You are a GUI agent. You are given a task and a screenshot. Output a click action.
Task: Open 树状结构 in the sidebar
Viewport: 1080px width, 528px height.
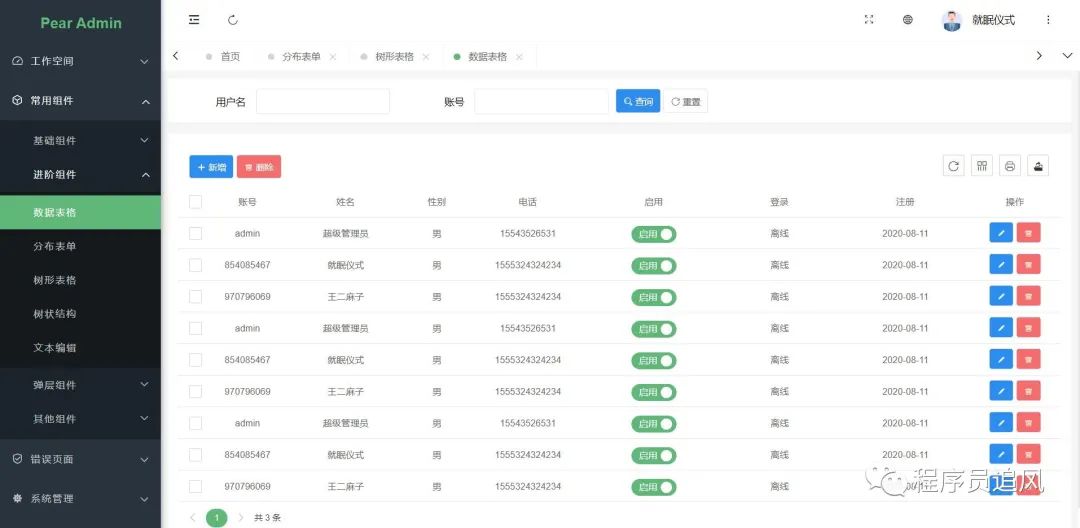coord(81,314)
